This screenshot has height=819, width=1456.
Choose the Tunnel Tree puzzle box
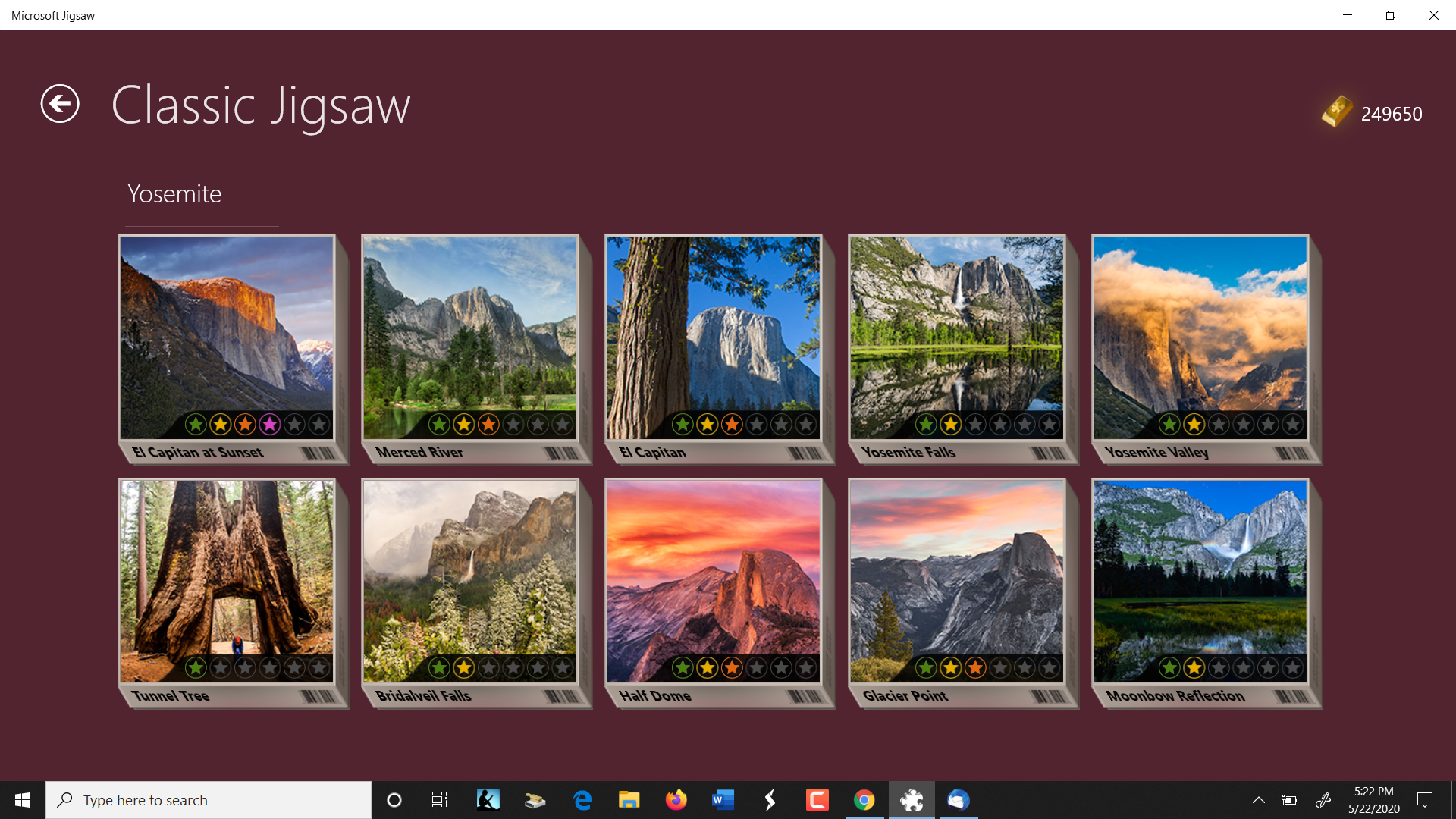226,576
